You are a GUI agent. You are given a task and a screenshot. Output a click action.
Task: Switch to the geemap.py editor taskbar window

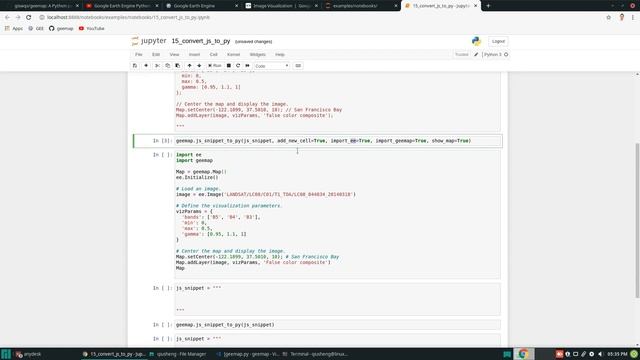247,354
